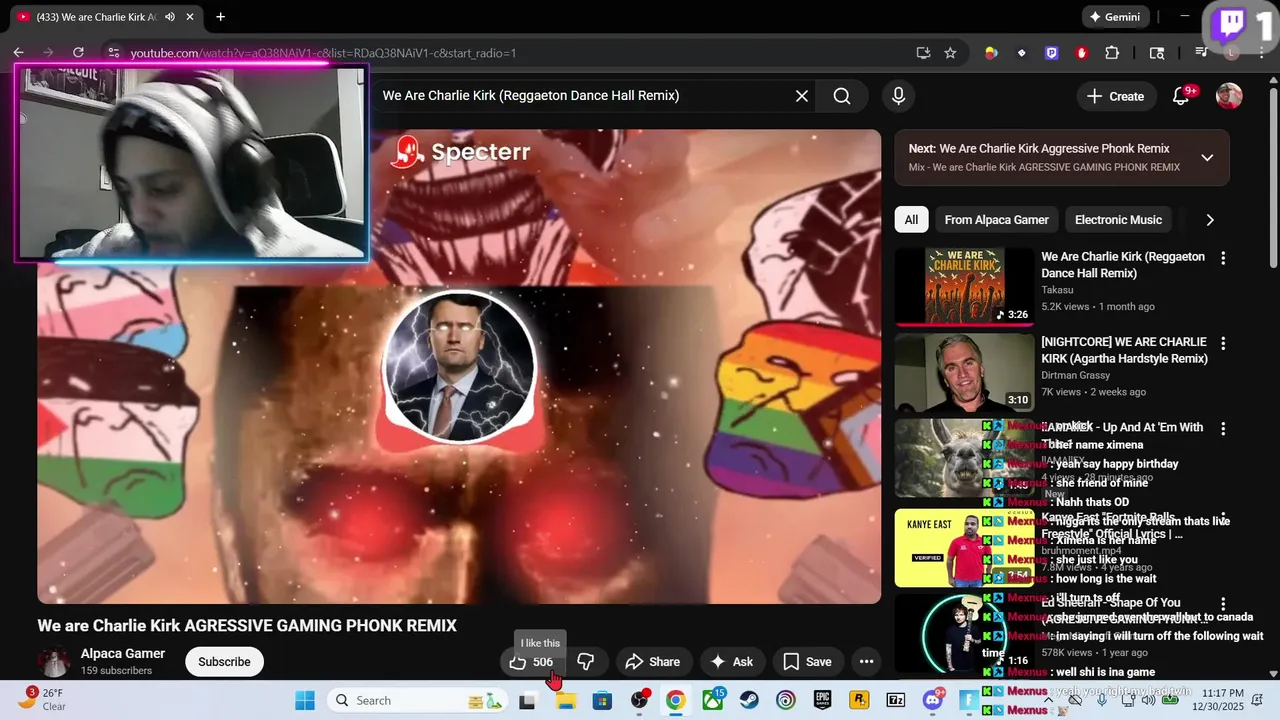
Task: Open the YouTube account avatar menu
Action: [x=1229, y=96]
